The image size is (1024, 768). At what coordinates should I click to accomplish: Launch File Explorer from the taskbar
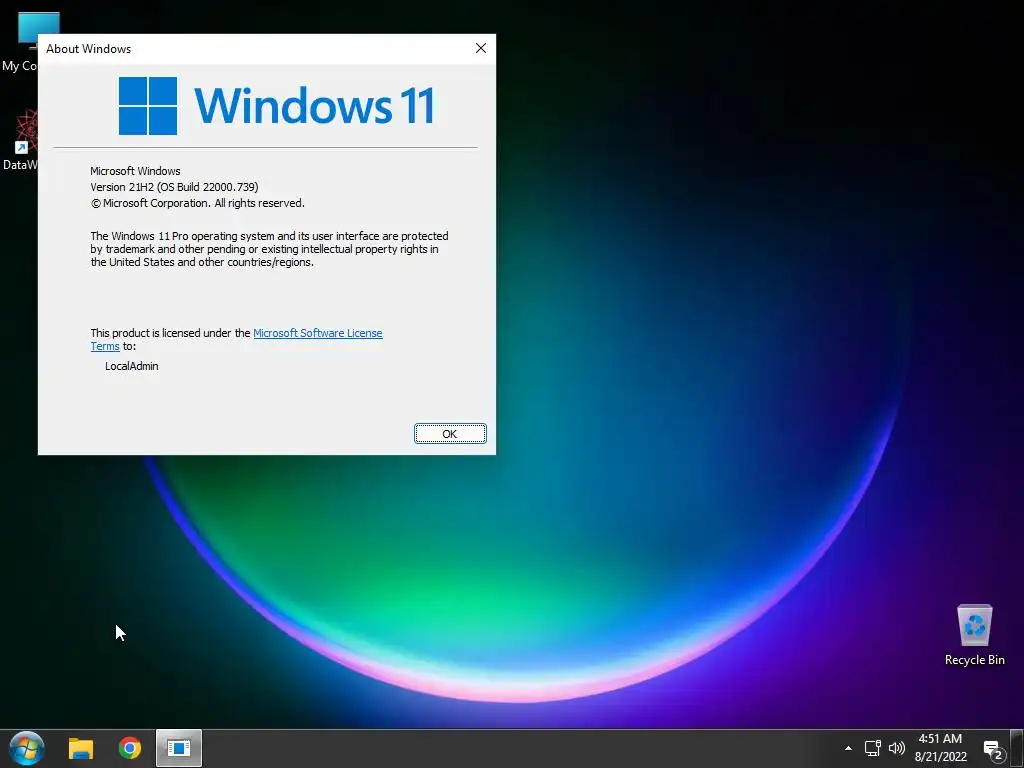81,748
